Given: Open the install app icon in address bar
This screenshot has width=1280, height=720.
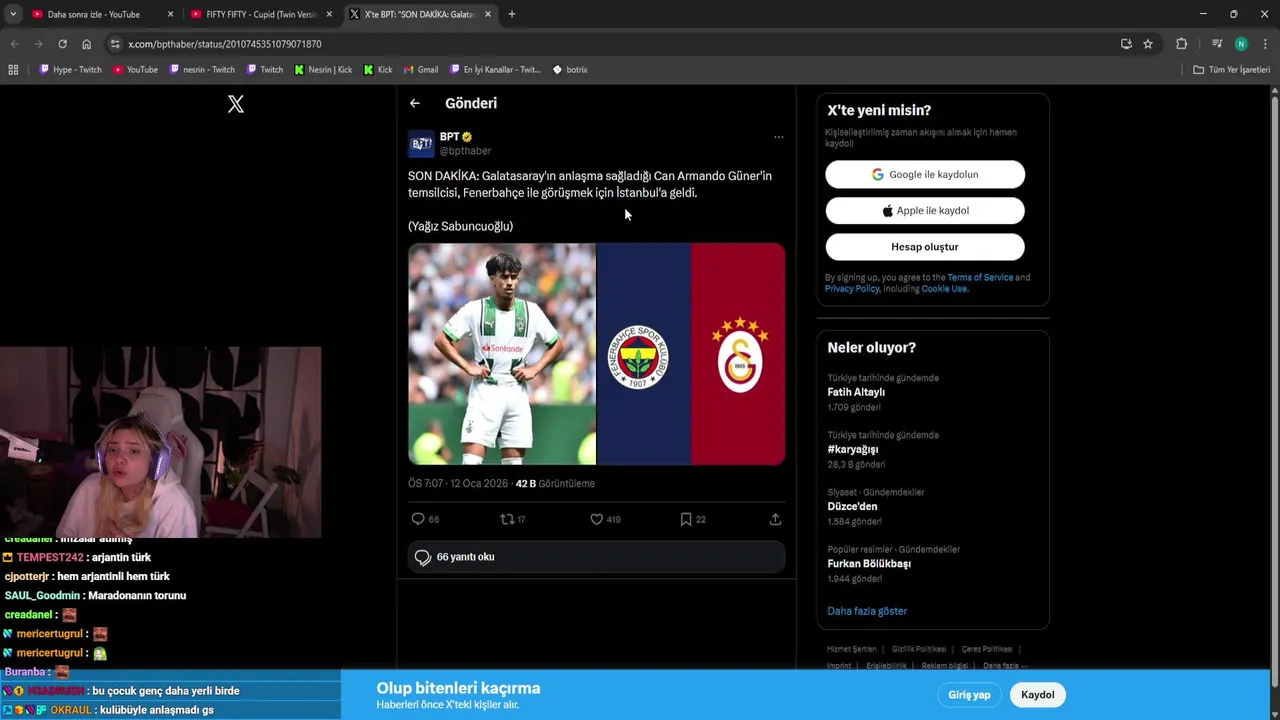Looking at the screenshot, I should point(1126,44).
